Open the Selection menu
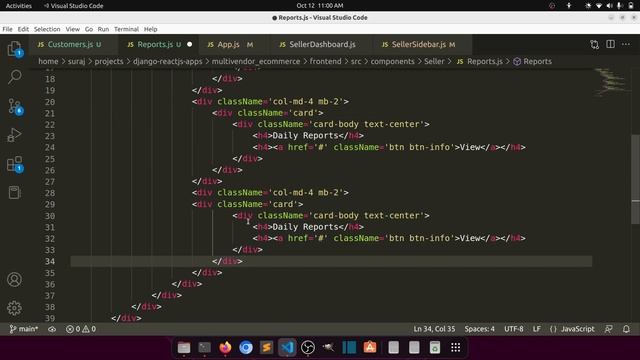This screenshot has height=360, width=640. click(x=47, y=29)
